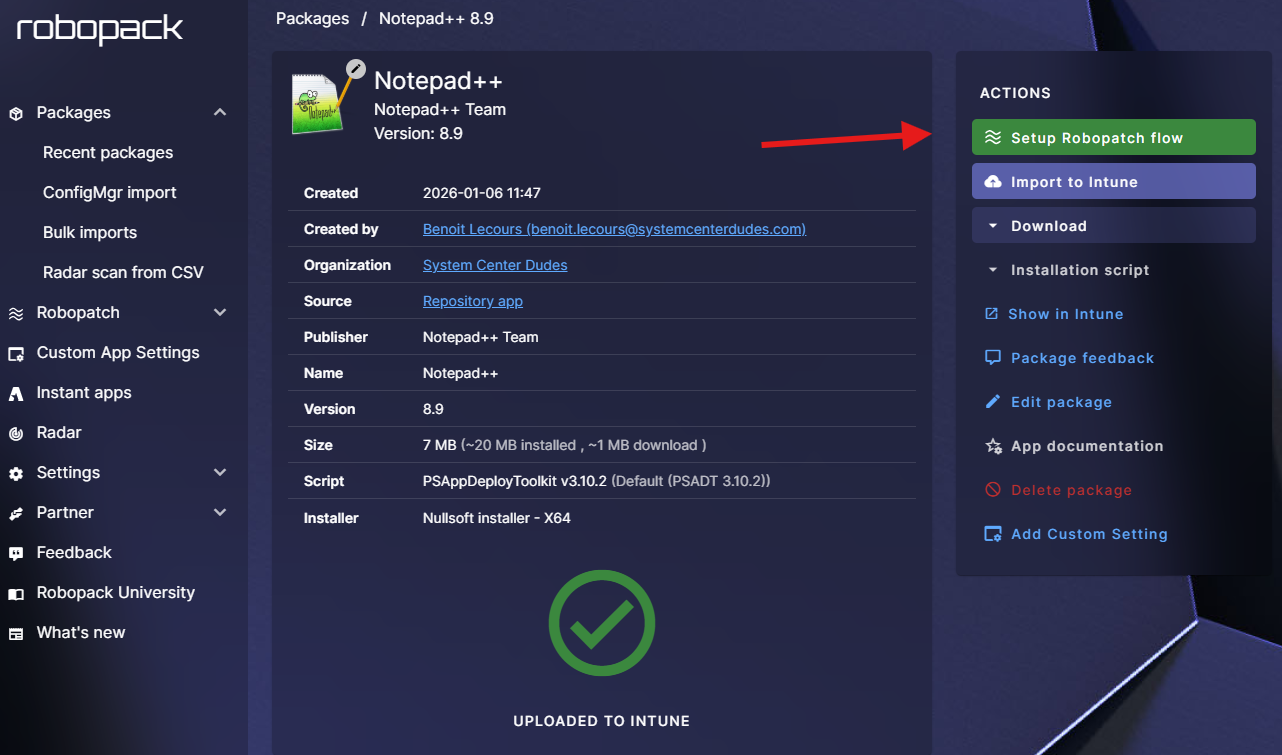Open the System Center Dudes link
The height and width of the screenshot is (755, 1282).
pyautogui.click(x=494, y=265)
